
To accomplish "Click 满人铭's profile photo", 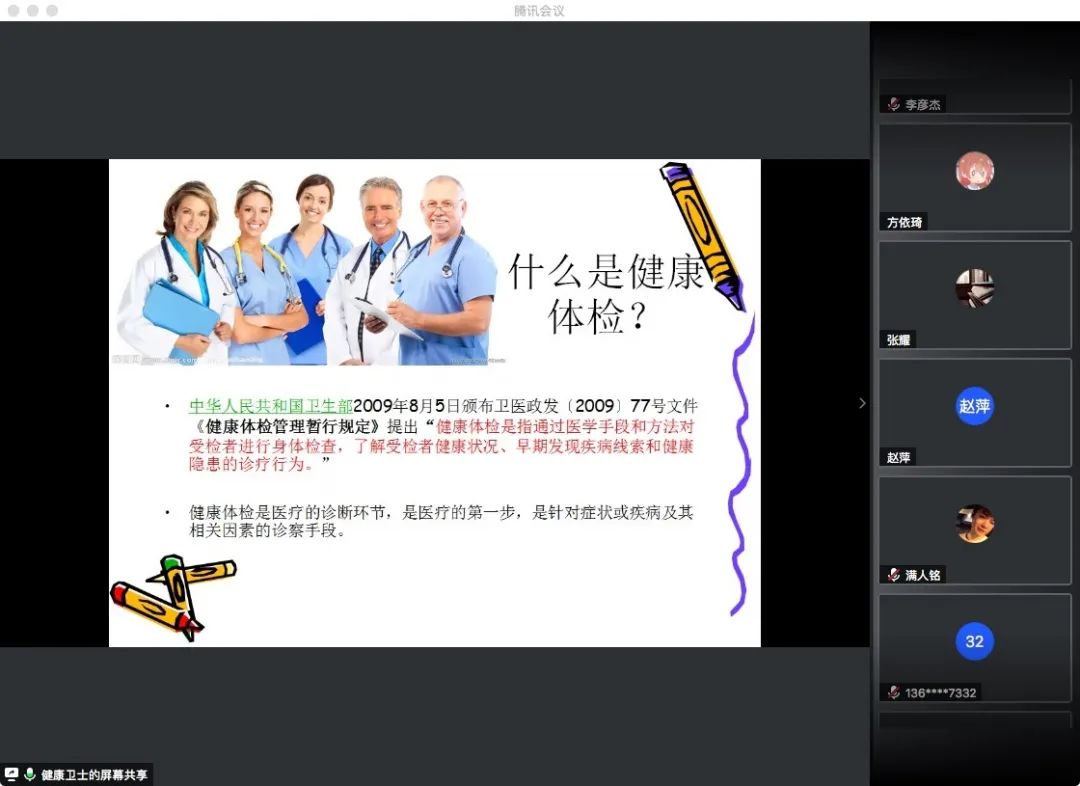I will click(974, 523).
